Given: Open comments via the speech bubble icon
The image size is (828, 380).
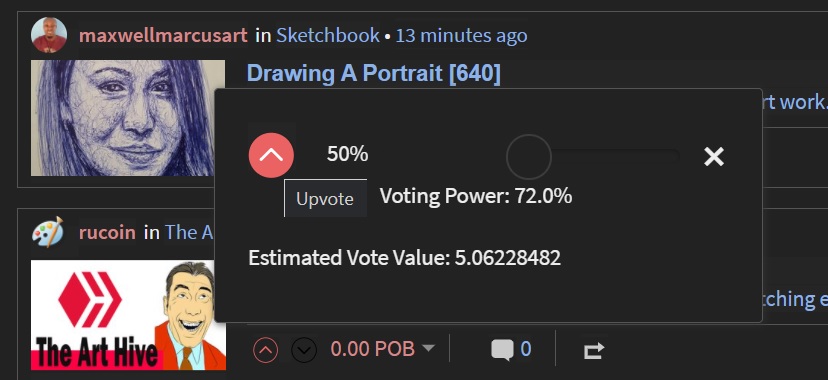Looking at the screenshot, I should [502, 349].
